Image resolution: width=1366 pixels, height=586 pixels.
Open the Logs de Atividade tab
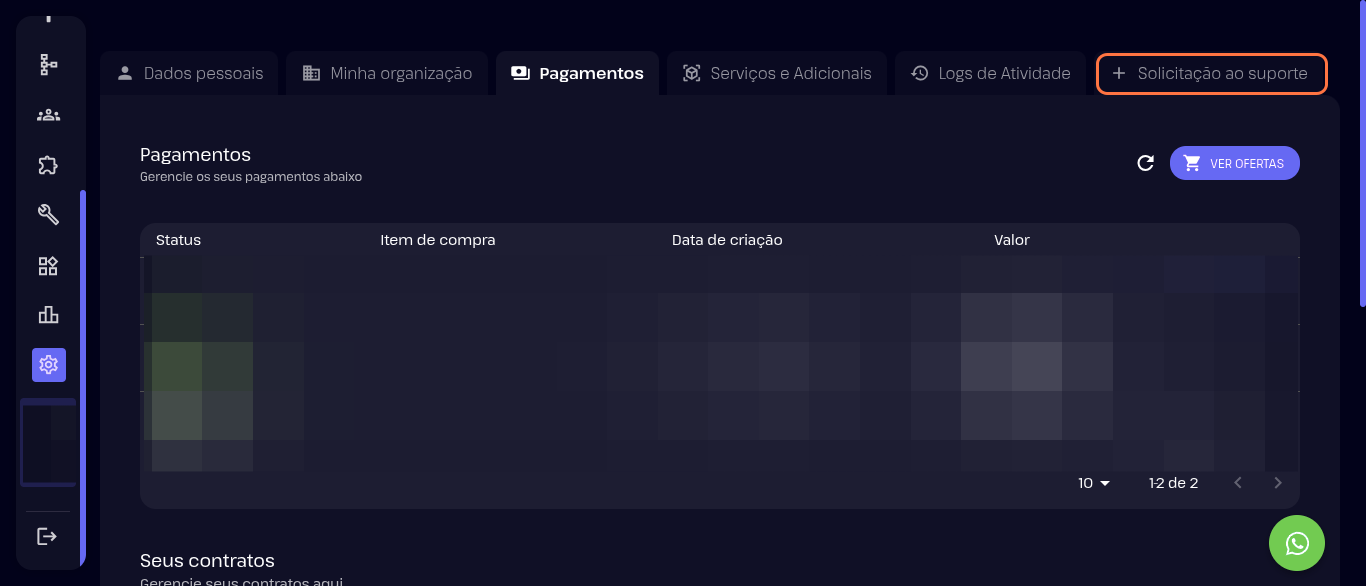coord(990,73)
